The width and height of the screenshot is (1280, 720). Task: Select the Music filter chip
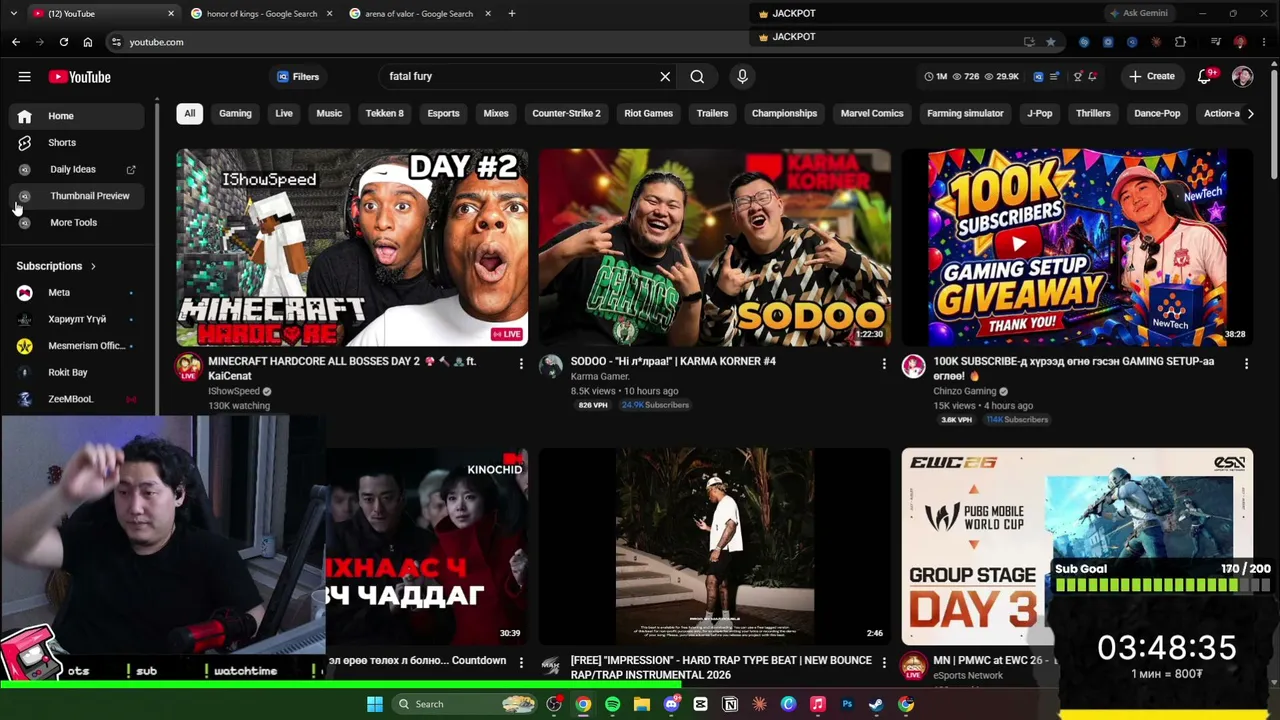[x=329, y=113]
